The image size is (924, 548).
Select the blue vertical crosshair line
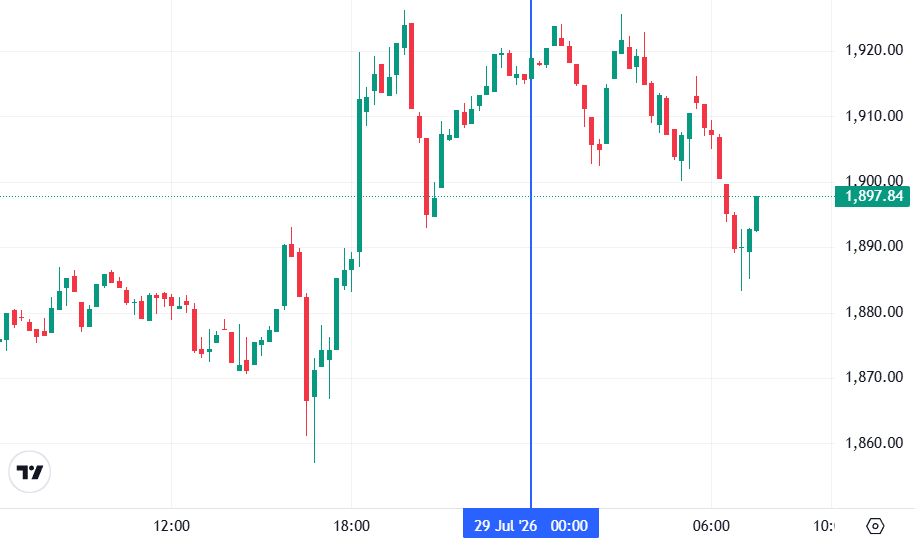point(531,253)
